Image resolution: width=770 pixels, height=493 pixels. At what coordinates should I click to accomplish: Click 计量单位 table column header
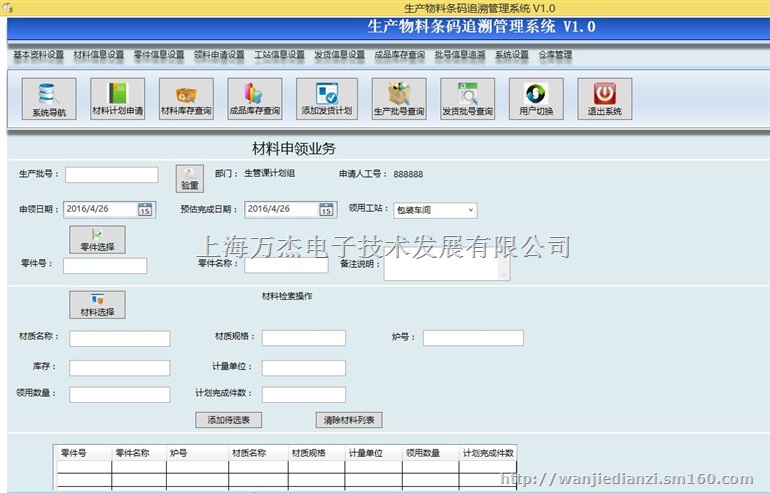point(373,453)
